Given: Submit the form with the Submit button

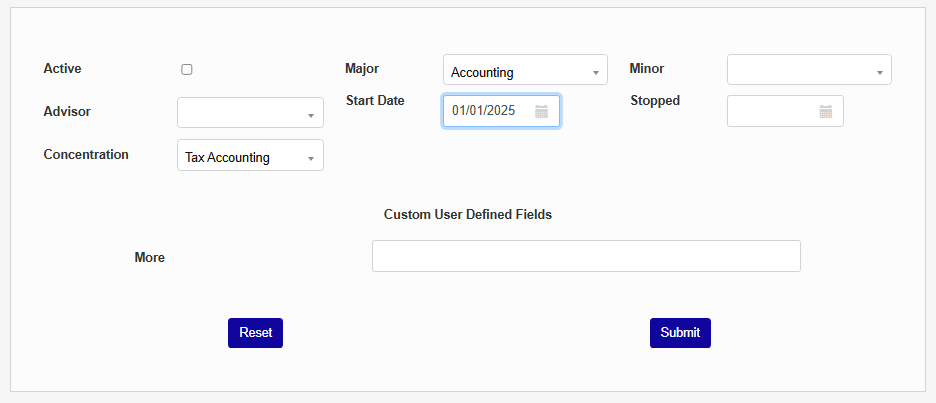Looking at the screenshot, I should pyautogui.click(x=680, y=333).
